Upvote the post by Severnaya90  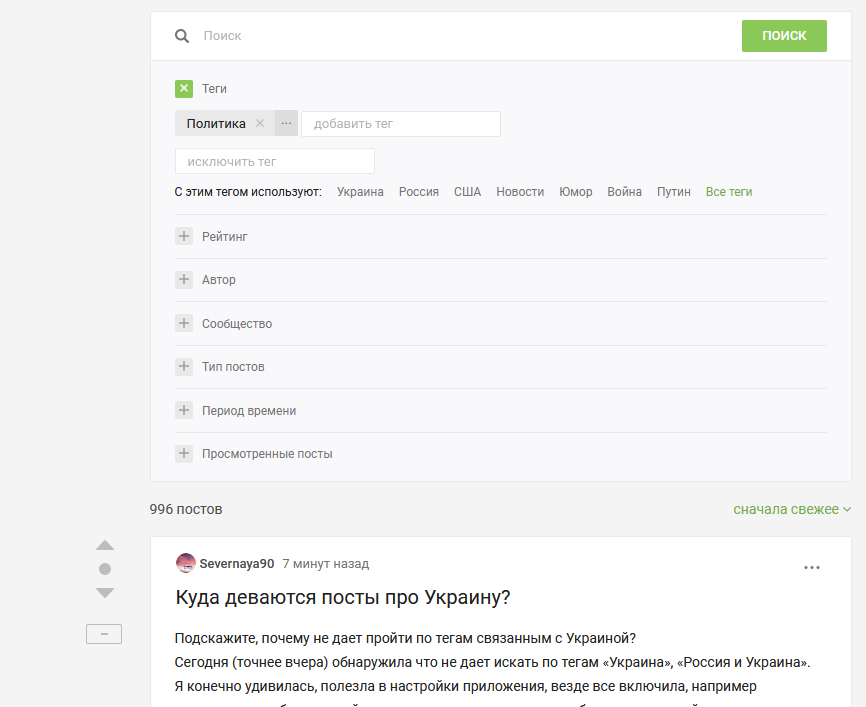[105, 545]
